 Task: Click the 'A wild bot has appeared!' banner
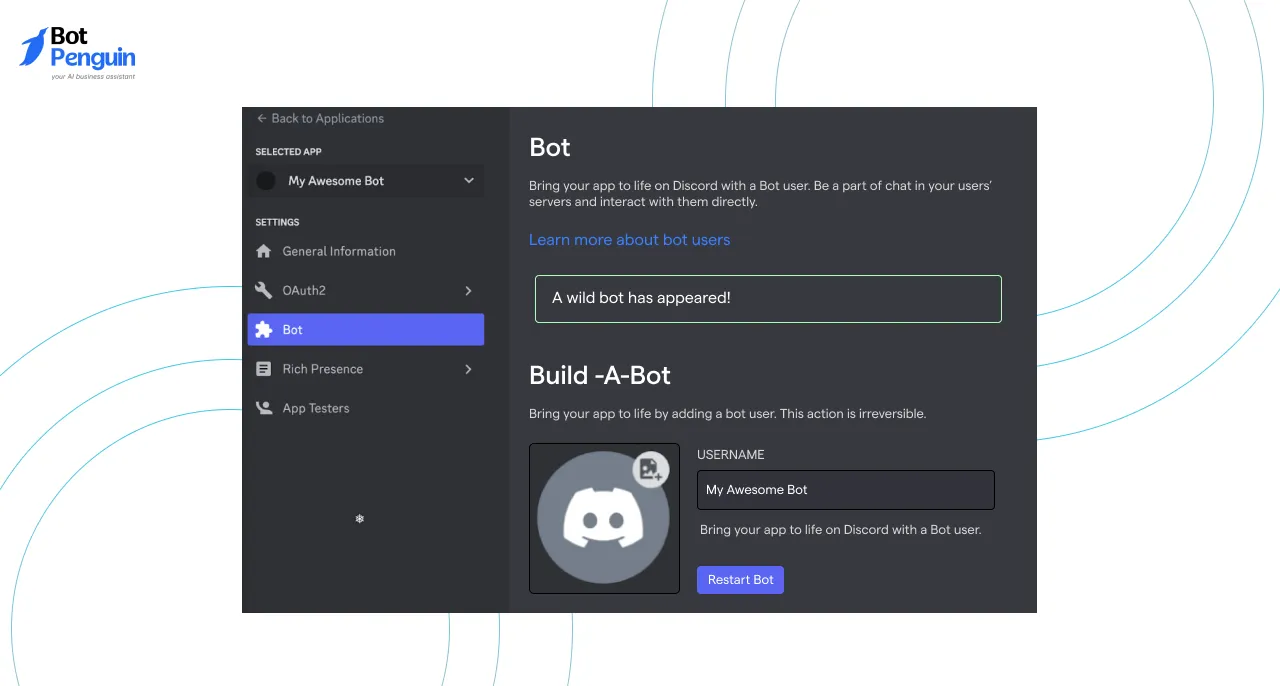tap(768, 298)
